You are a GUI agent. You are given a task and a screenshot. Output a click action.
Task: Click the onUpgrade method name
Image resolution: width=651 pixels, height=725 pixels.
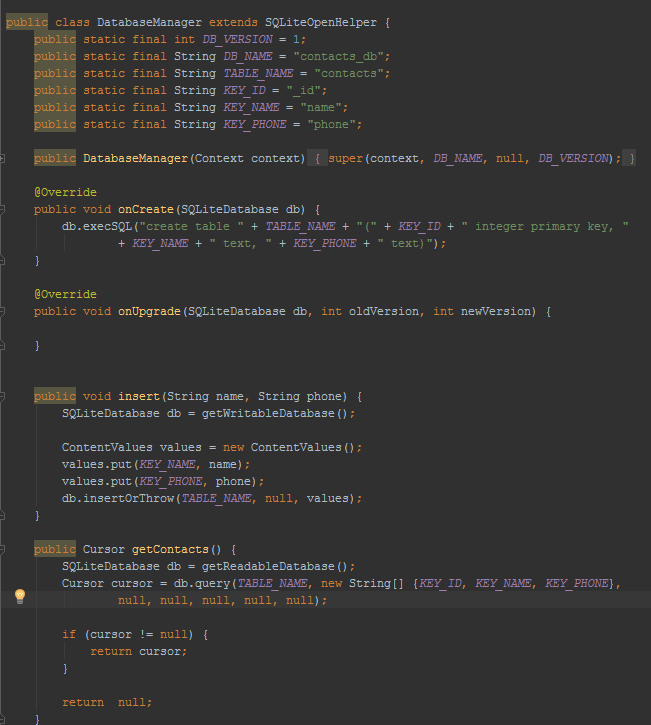click(x=149, y=312)
